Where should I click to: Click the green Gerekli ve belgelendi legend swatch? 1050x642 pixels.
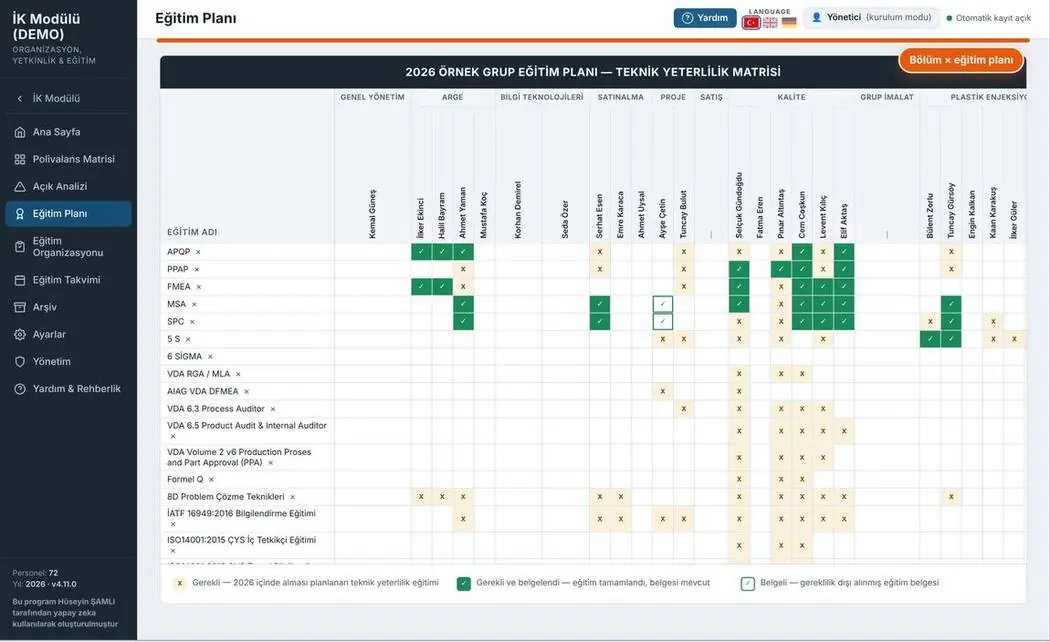[x=463, y=584]
